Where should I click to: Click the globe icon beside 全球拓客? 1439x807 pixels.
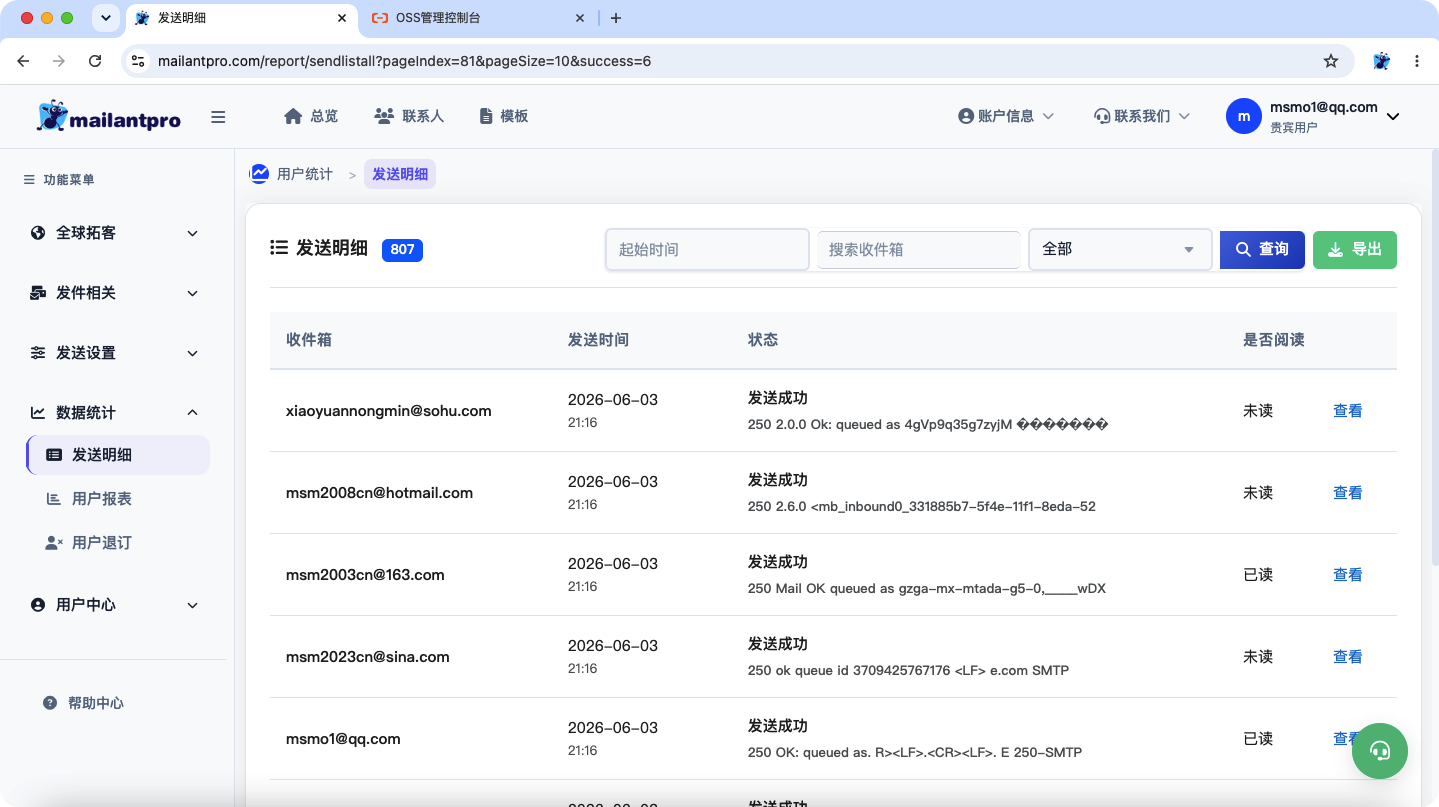[x=38, y=233]
